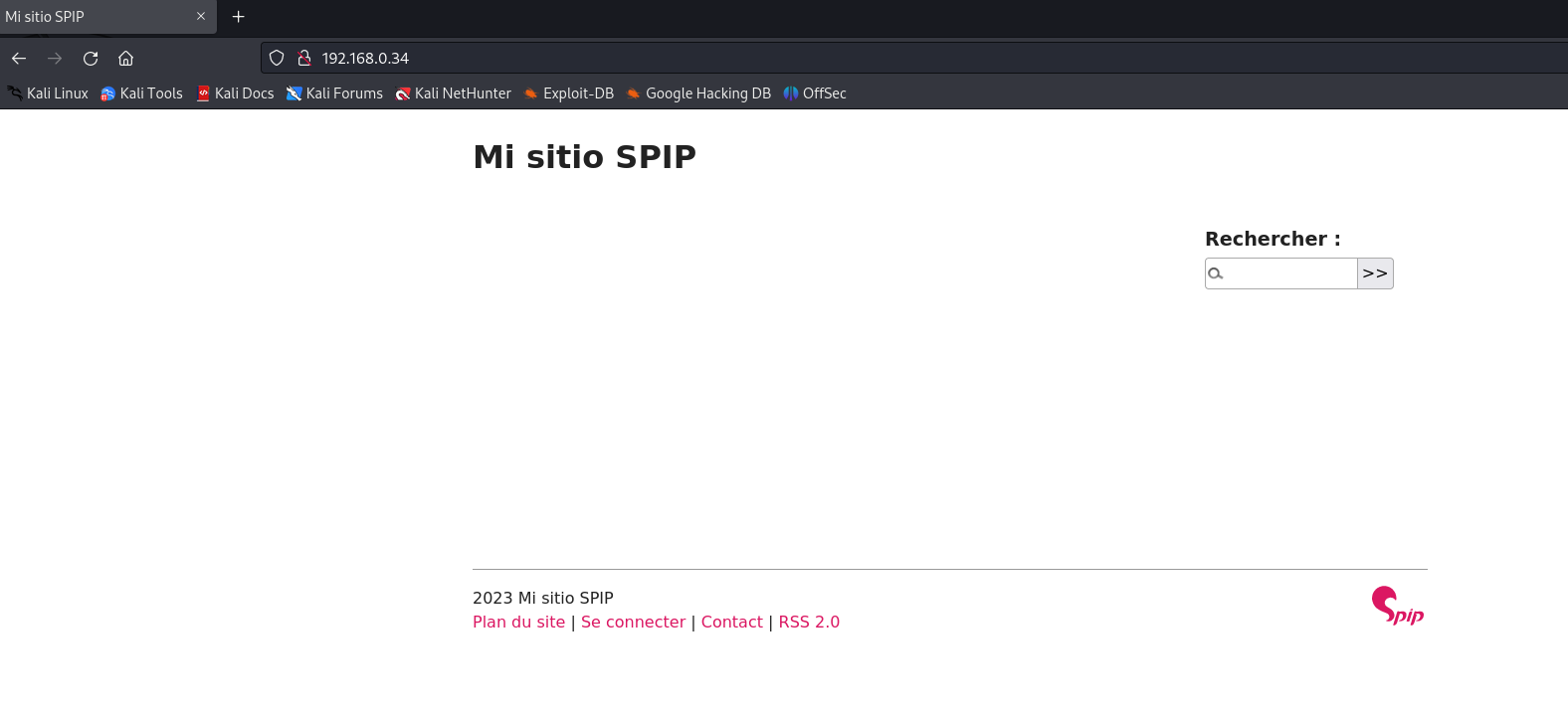Open the Plan du site link
Viewport: 1568px width, 719px height.
[x=518, y=622]
